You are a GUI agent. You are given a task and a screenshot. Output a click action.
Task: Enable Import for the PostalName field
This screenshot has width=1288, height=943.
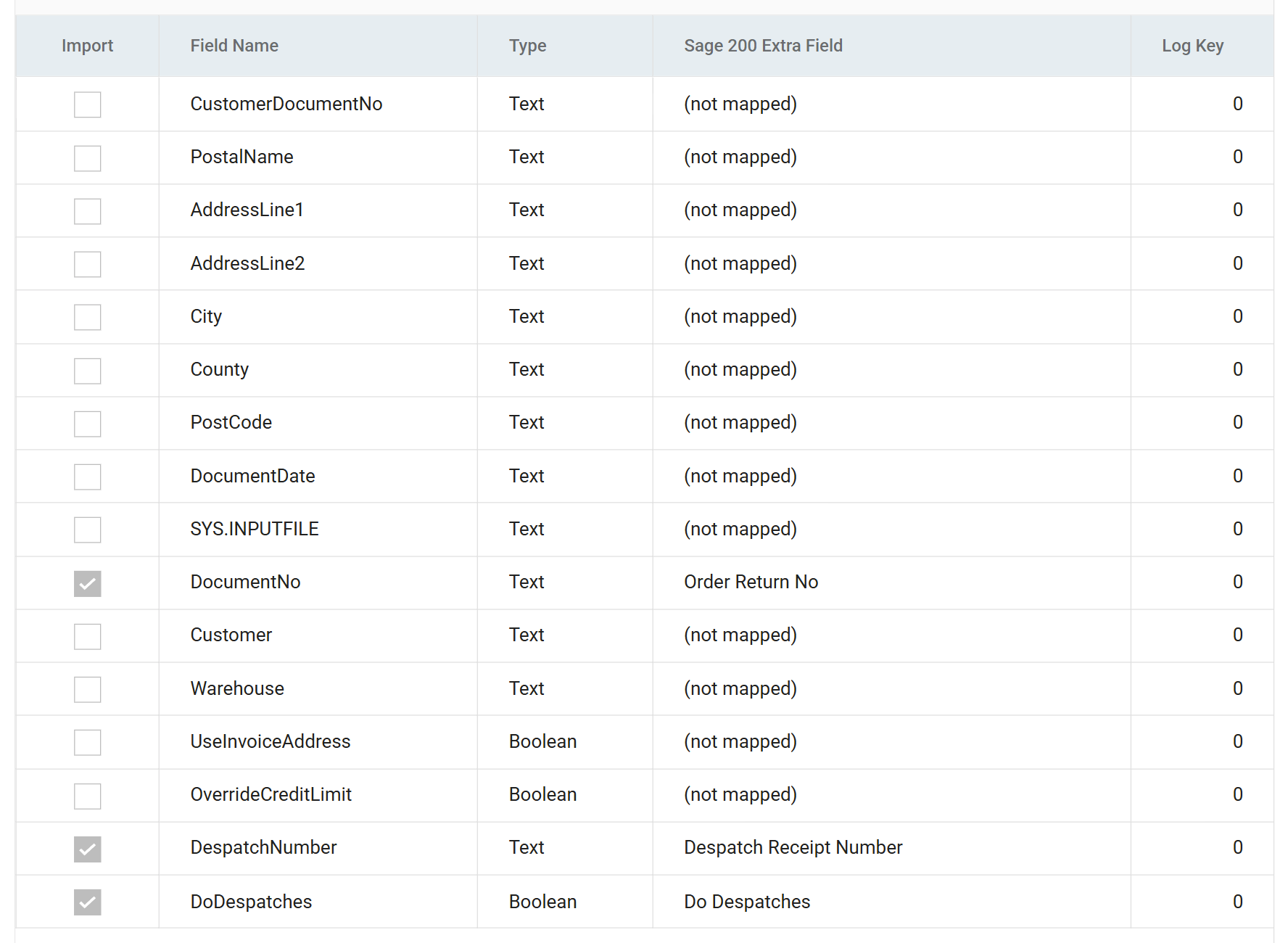click(87, 158)
